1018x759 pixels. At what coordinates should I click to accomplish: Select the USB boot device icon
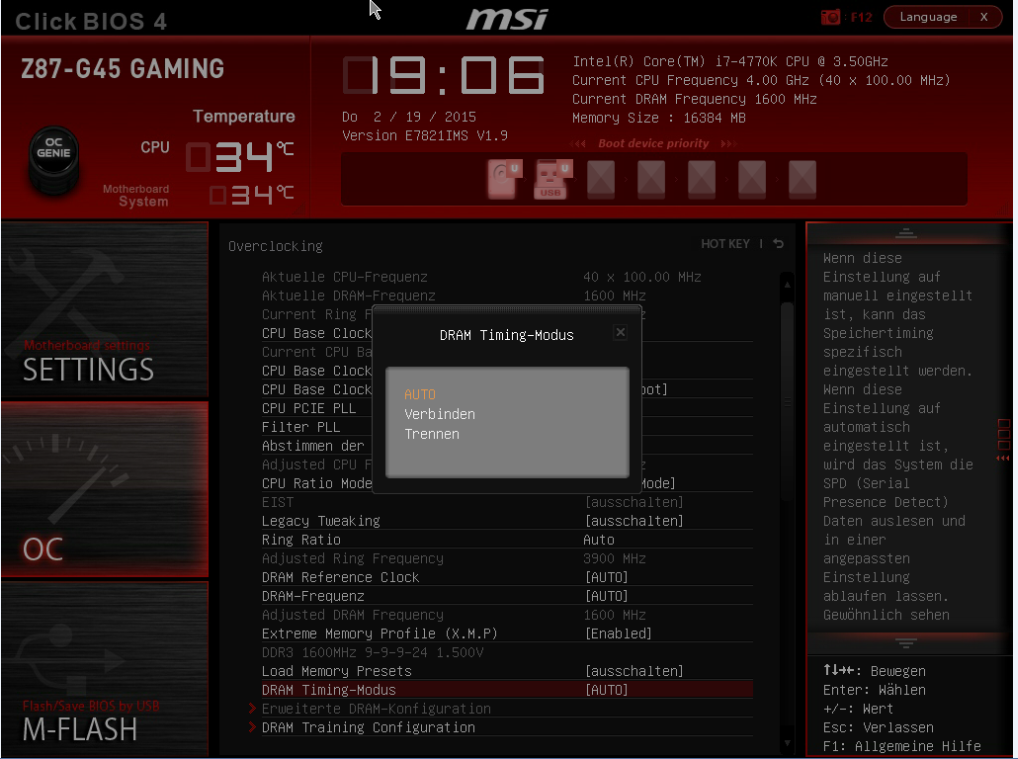pyautogui.click(x=552, y=179)
